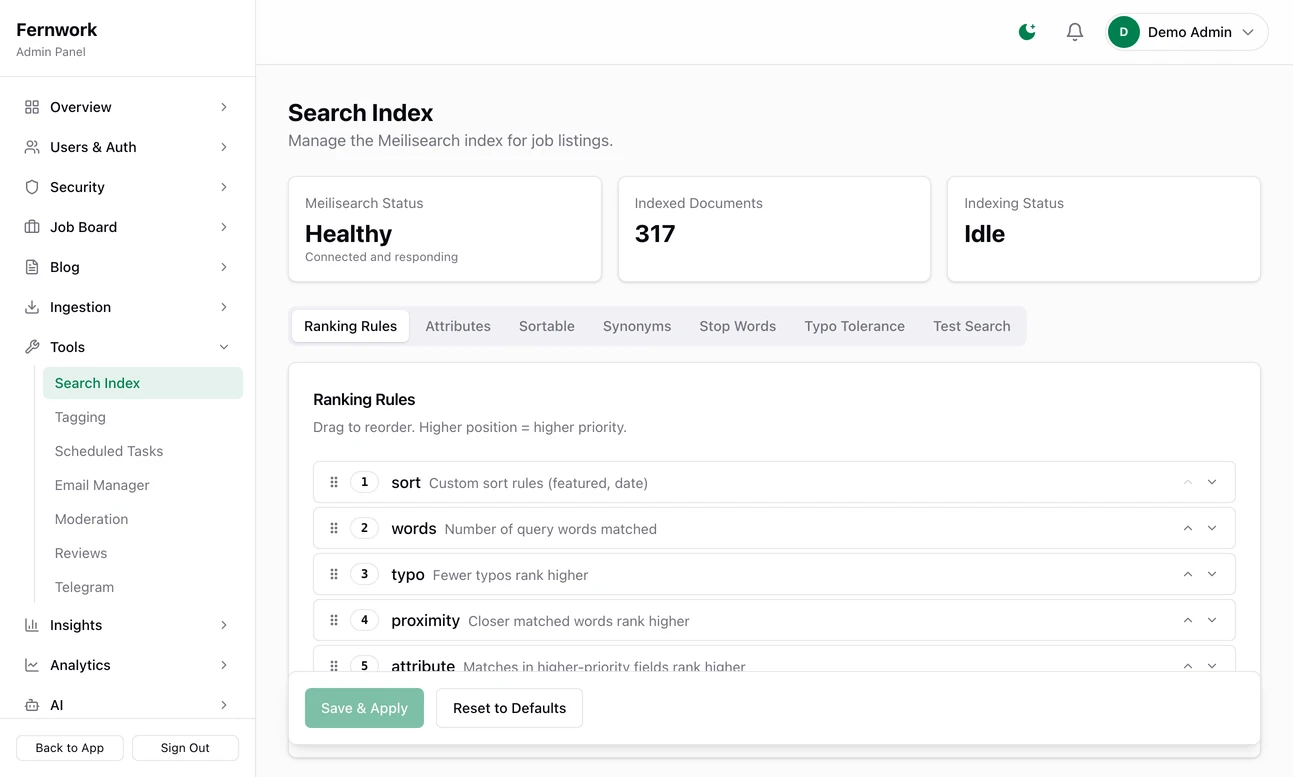Click the Ingestion download icon

pos(32,307)
